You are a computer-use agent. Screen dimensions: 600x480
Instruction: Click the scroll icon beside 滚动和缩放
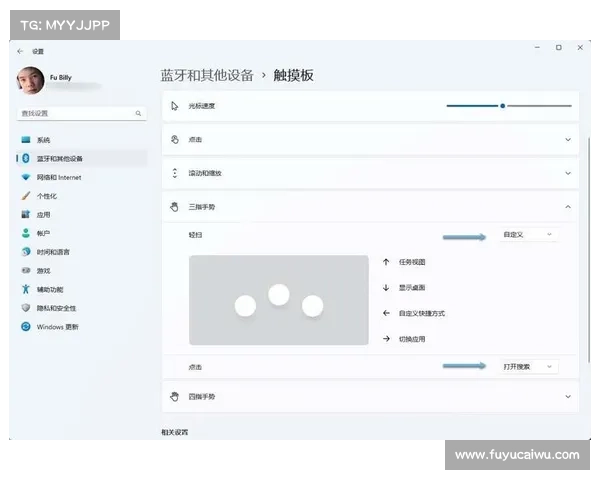[x=175, y=173]
